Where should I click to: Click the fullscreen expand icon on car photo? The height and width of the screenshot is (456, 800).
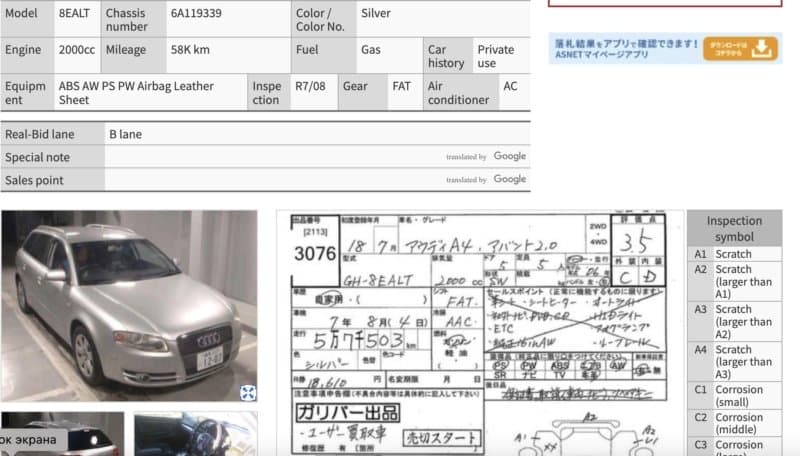248,392
